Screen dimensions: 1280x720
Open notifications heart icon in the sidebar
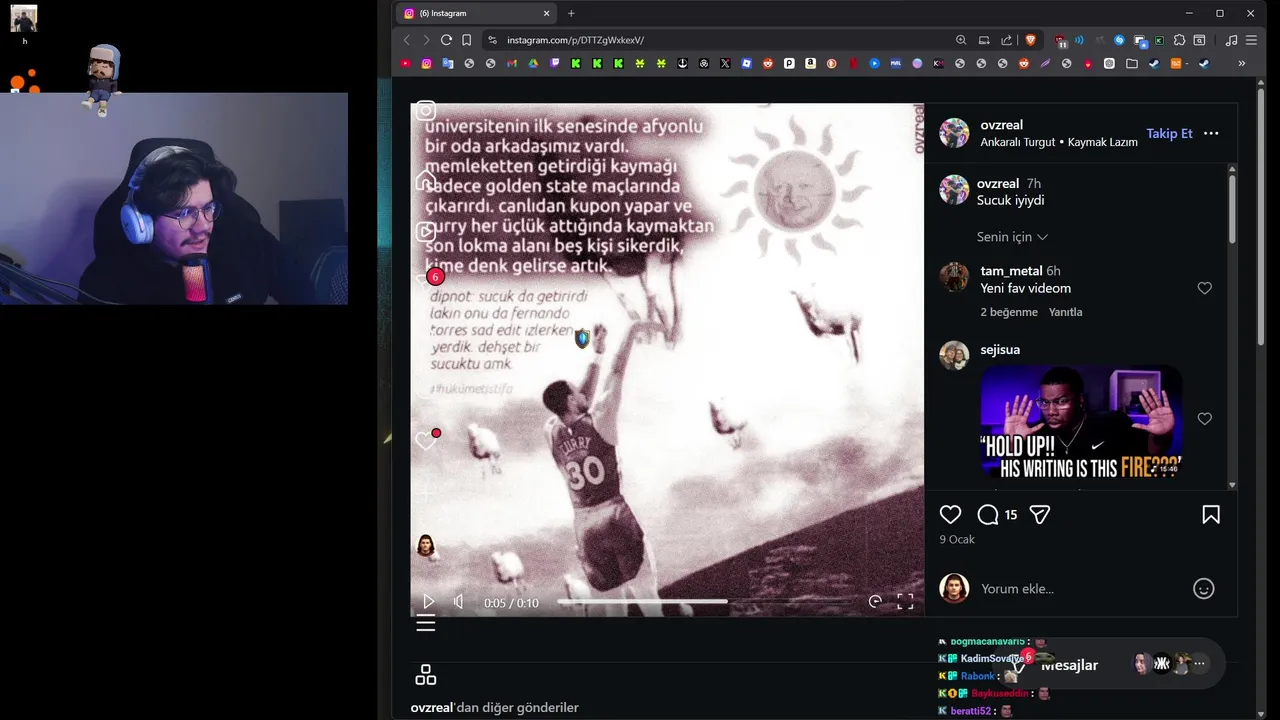[427, 440]
